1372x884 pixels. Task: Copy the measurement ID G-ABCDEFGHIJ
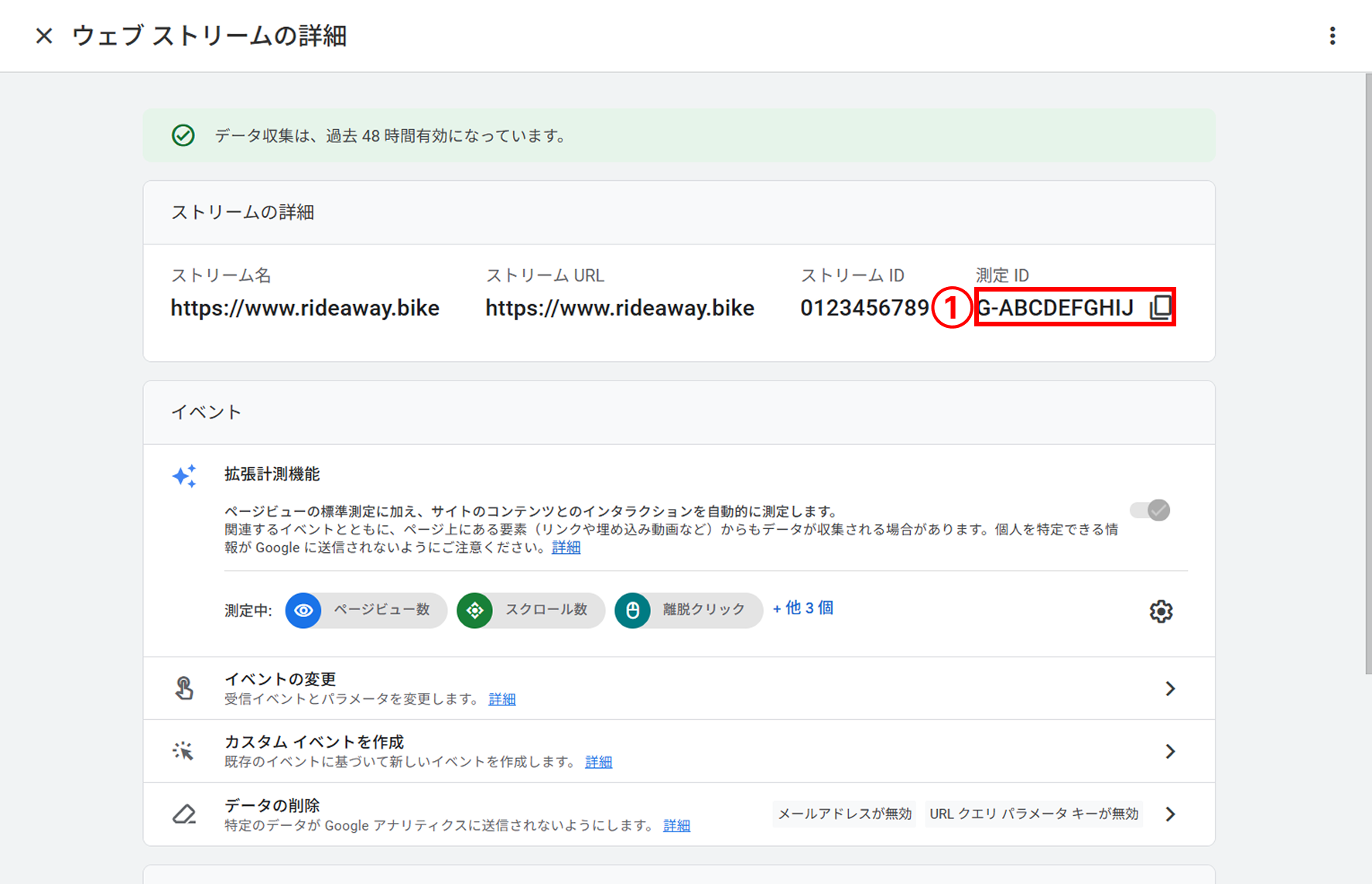tap(1160, 307)
